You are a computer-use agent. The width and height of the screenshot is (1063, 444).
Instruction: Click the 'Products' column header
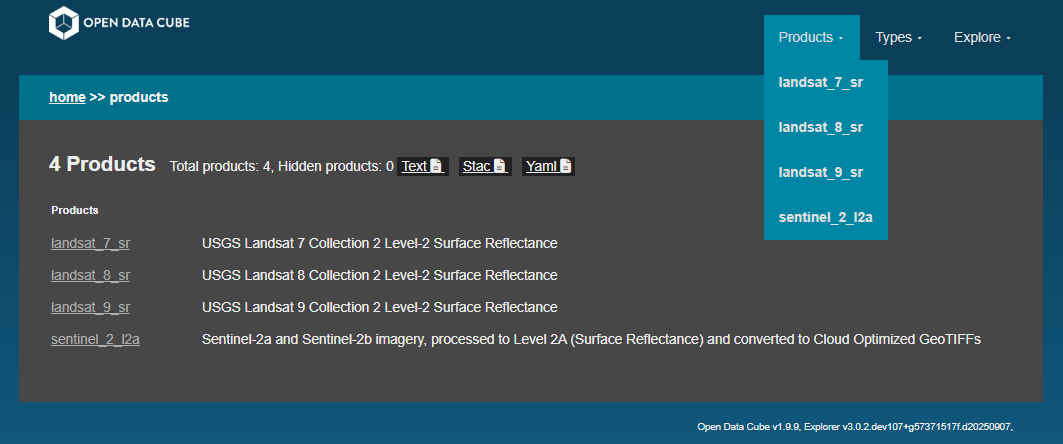click(x=75, y=210)
